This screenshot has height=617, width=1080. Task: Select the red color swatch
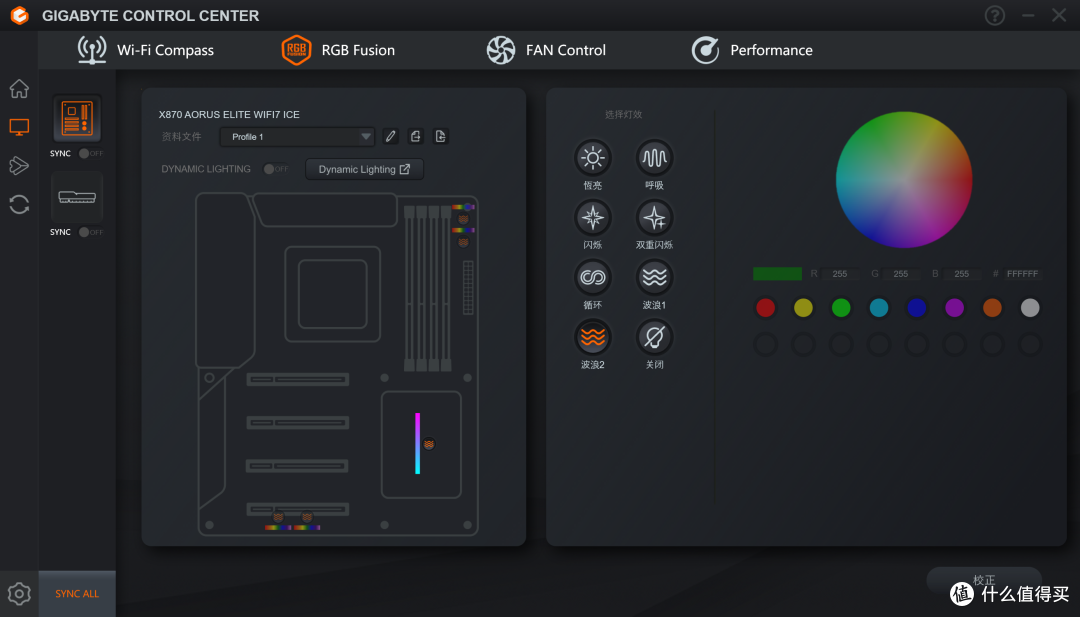[765, 308]
